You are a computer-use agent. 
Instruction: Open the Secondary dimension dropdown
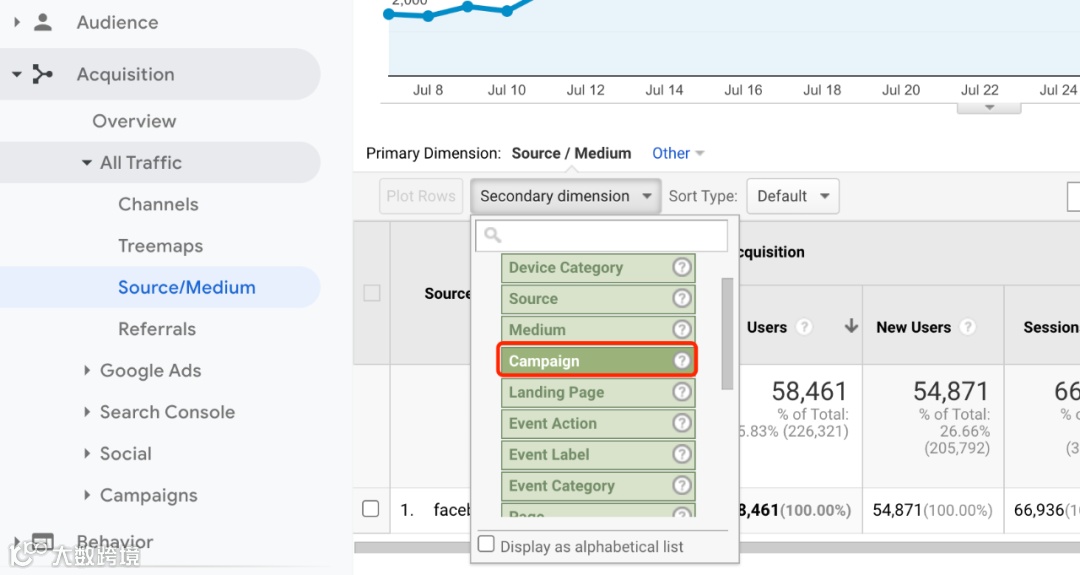coord(565,196)
